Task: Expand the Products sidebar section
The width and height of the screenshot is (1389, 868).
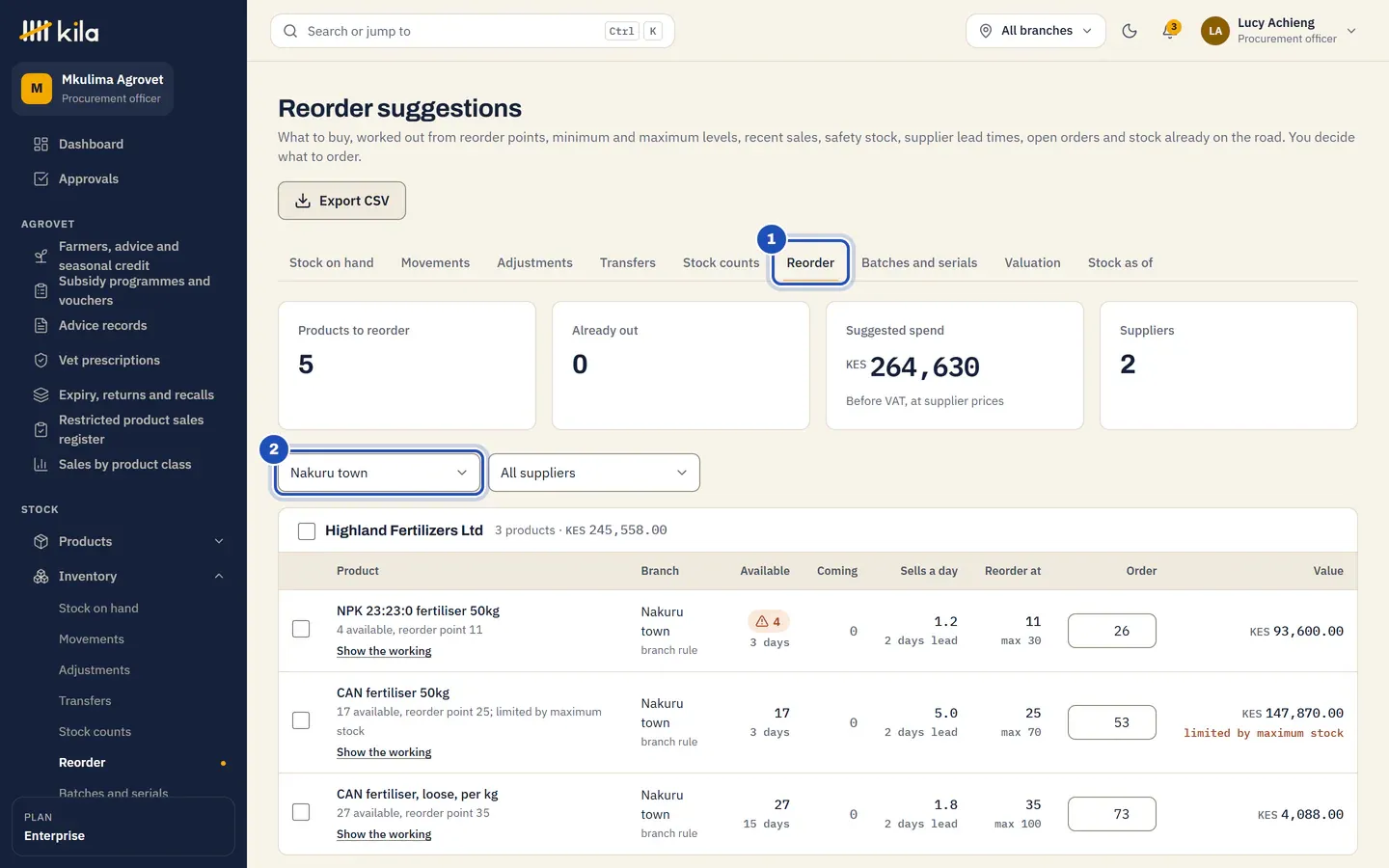Action: click(x=219, y=542)
